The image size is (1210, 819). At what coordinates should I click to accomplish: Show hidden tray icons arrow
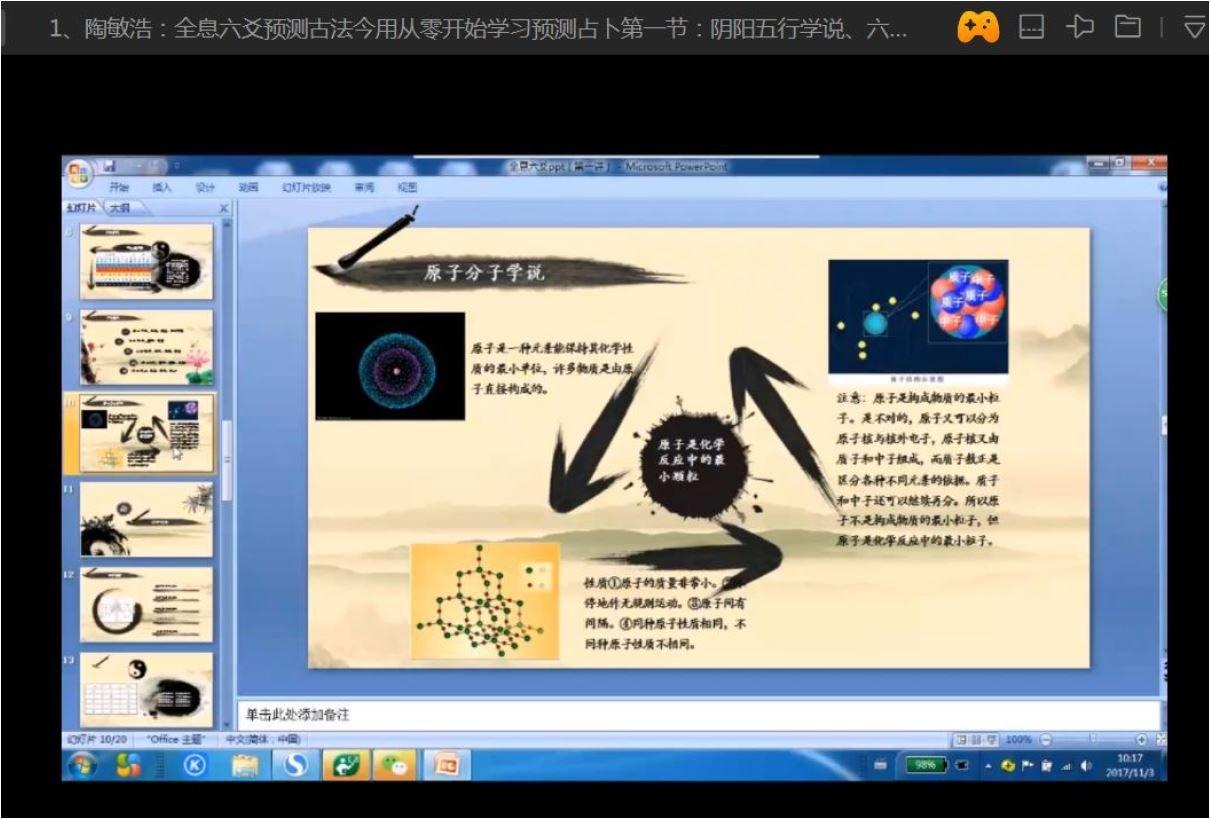click(990, 766)
